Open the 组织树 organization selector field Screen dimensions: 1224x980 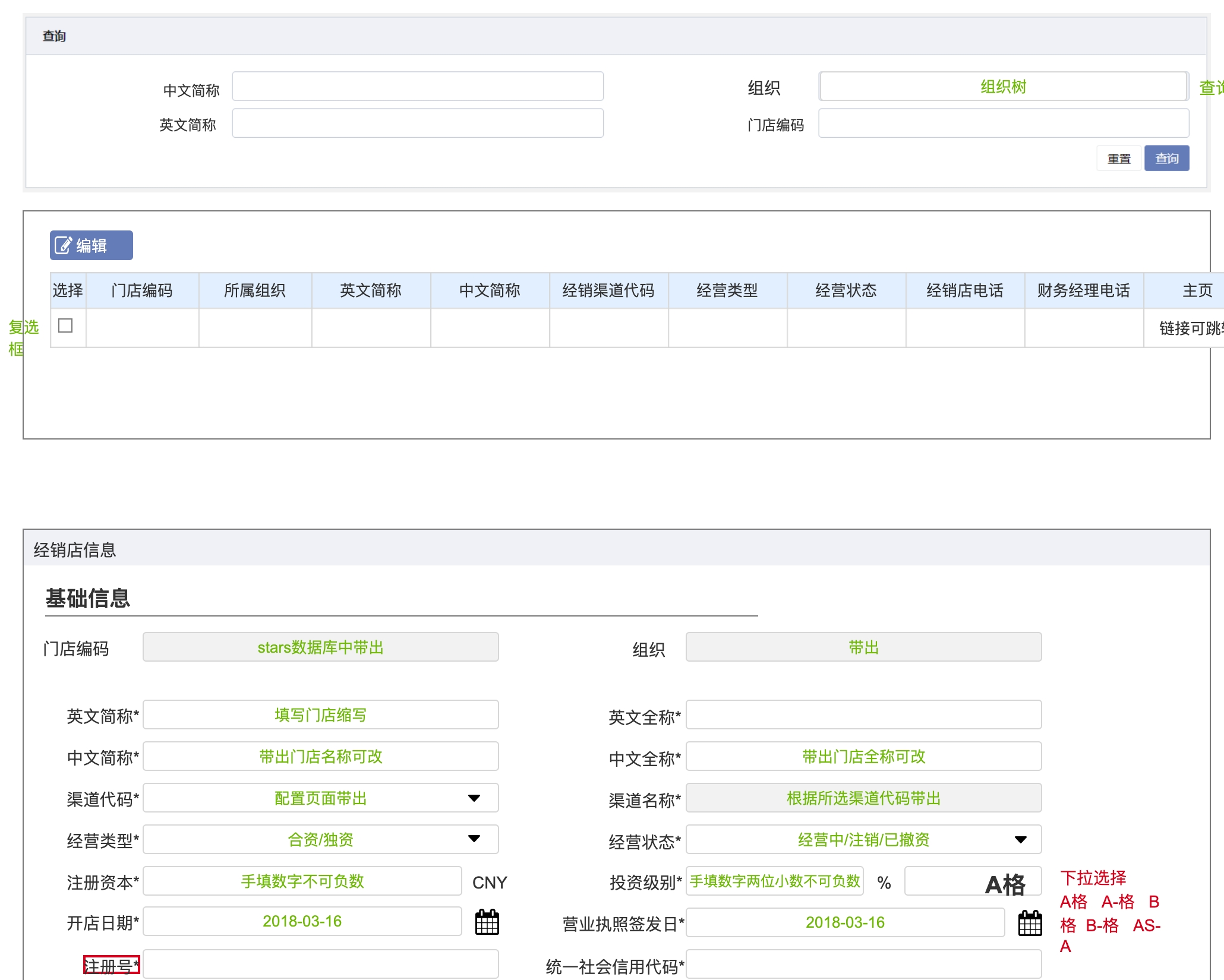[1004, 87]
